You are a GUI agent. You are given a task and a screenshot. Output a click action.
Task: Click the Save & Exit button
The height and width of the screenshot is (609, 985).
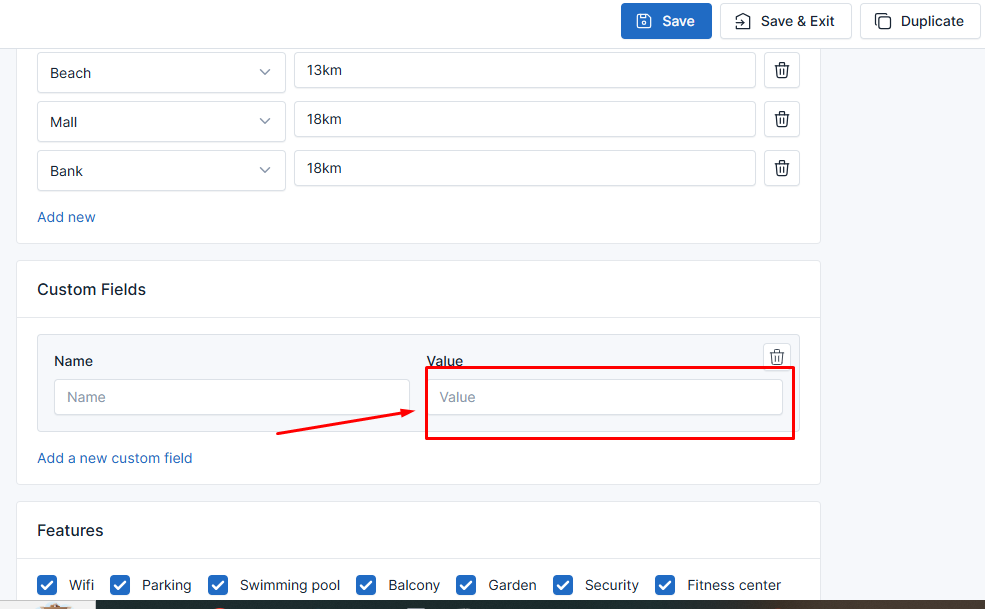point(785,21)
